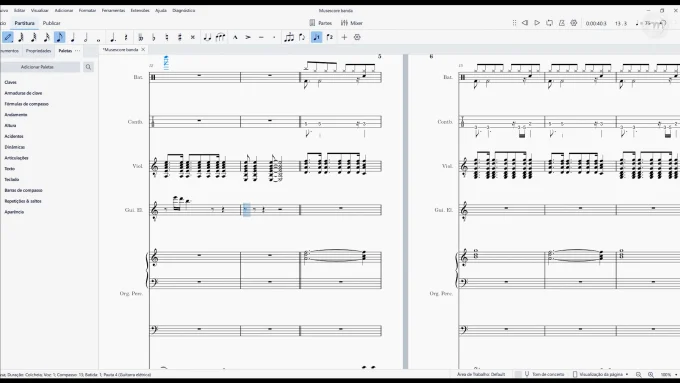The height and width of the screenshot is (383, 680).
Task: Open the Editar menu
Action: point(20,10)
